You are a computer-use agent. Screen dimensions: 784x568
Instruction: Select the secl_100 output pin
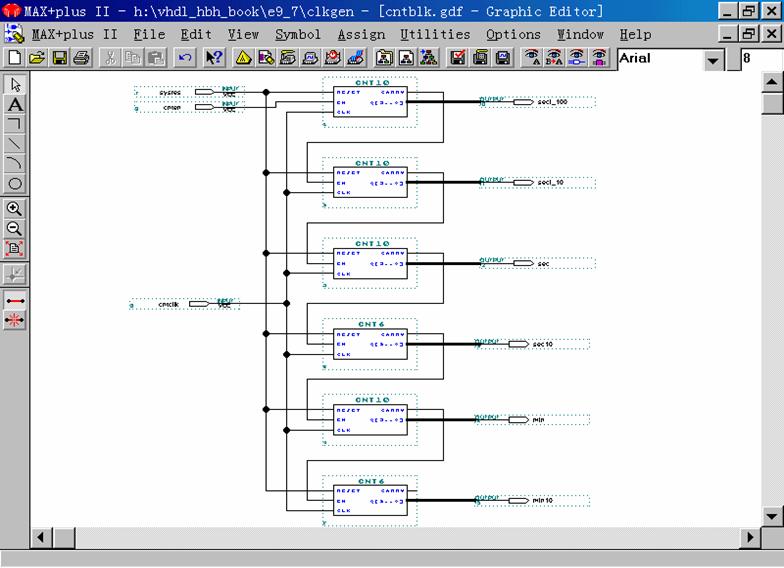click(537, 102)
